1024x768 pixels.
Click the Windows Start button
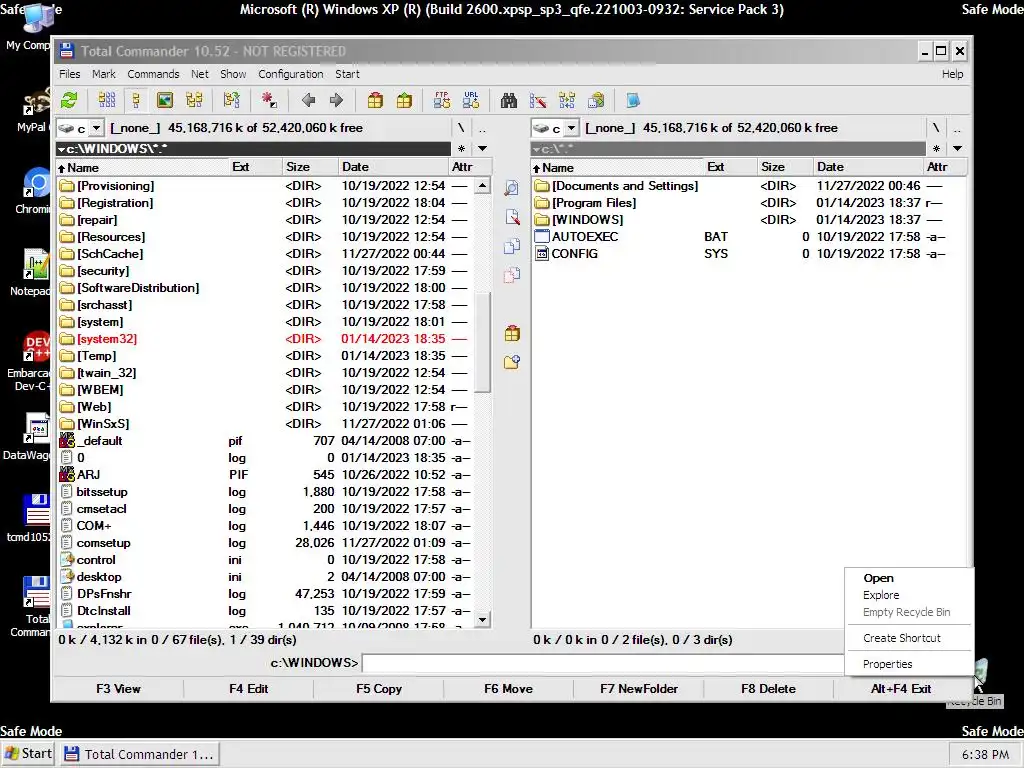pyautogui.click(x=28, y=754)
